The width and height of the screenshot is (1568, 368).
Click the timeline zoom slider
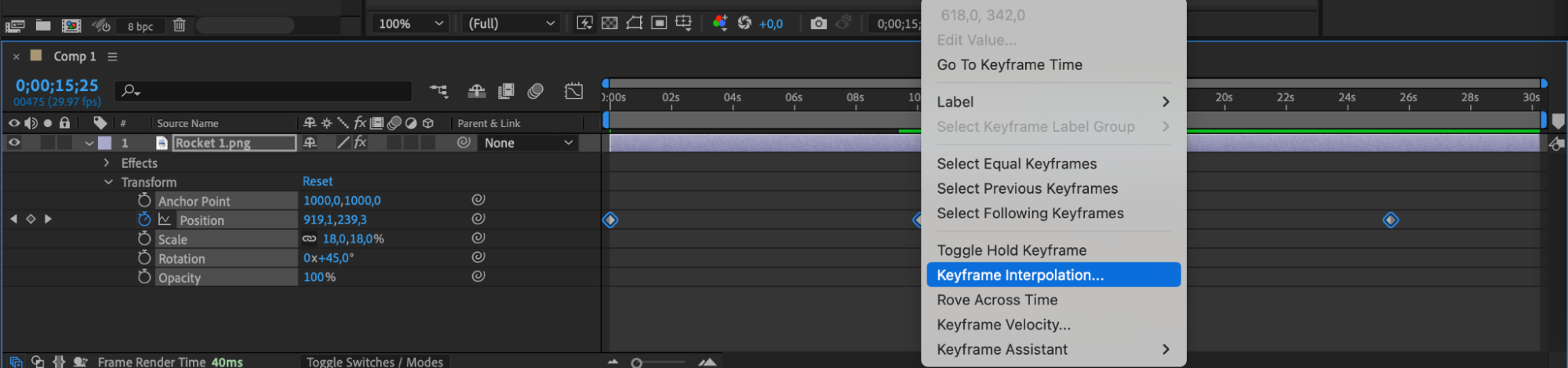[637, 363]
